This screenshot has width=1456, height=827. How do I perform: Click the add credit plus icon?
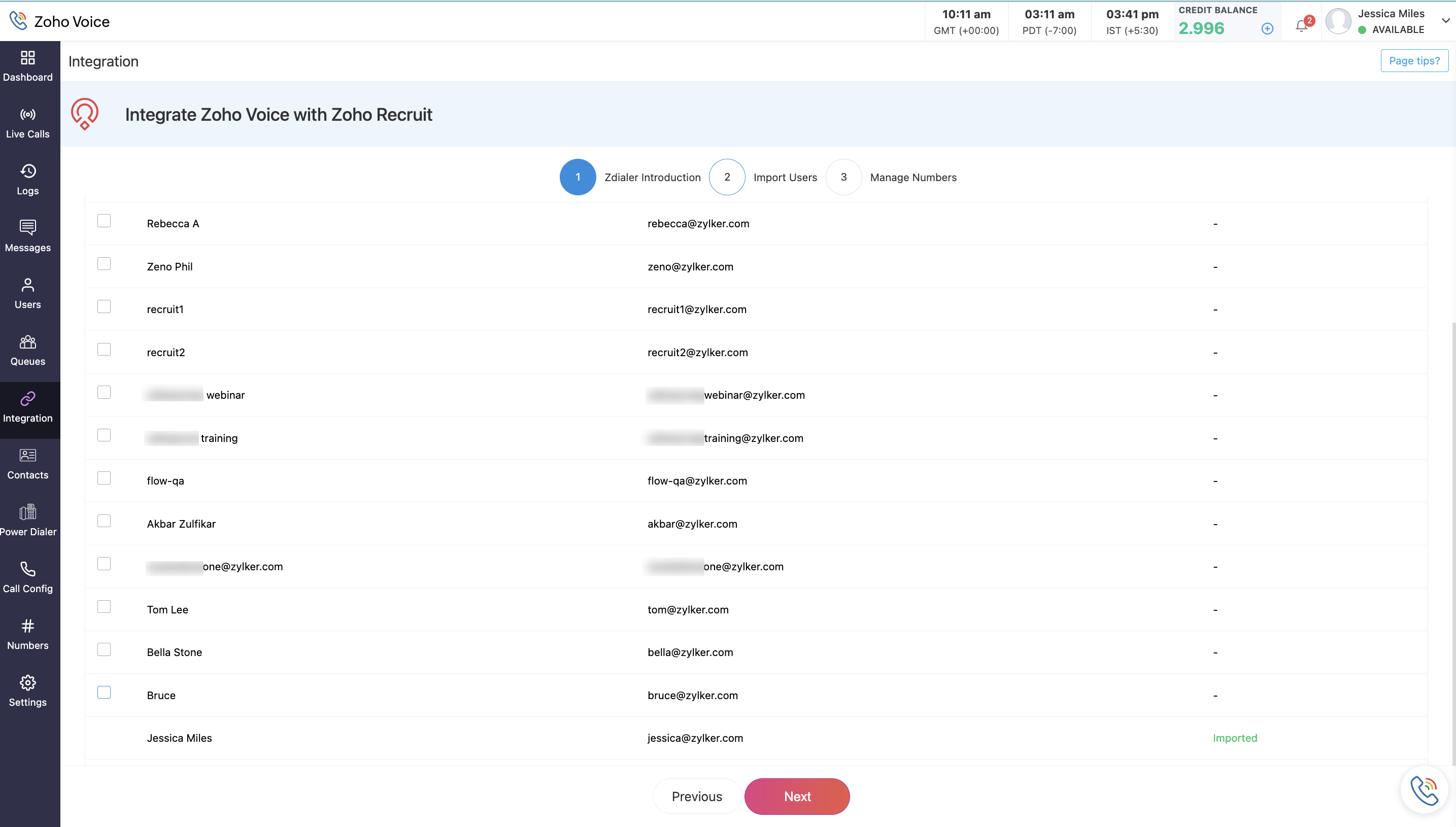[1267, 28]
